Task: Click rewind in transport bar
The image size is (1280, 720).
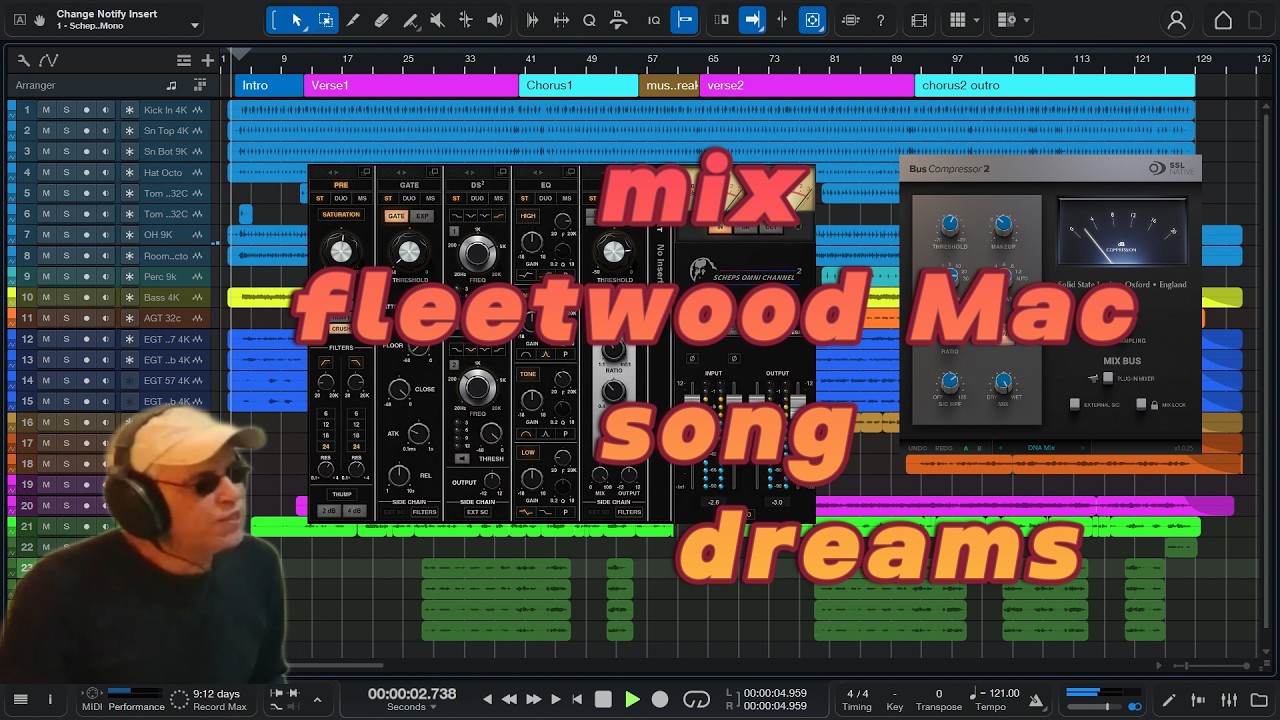Action: point(510,700)
